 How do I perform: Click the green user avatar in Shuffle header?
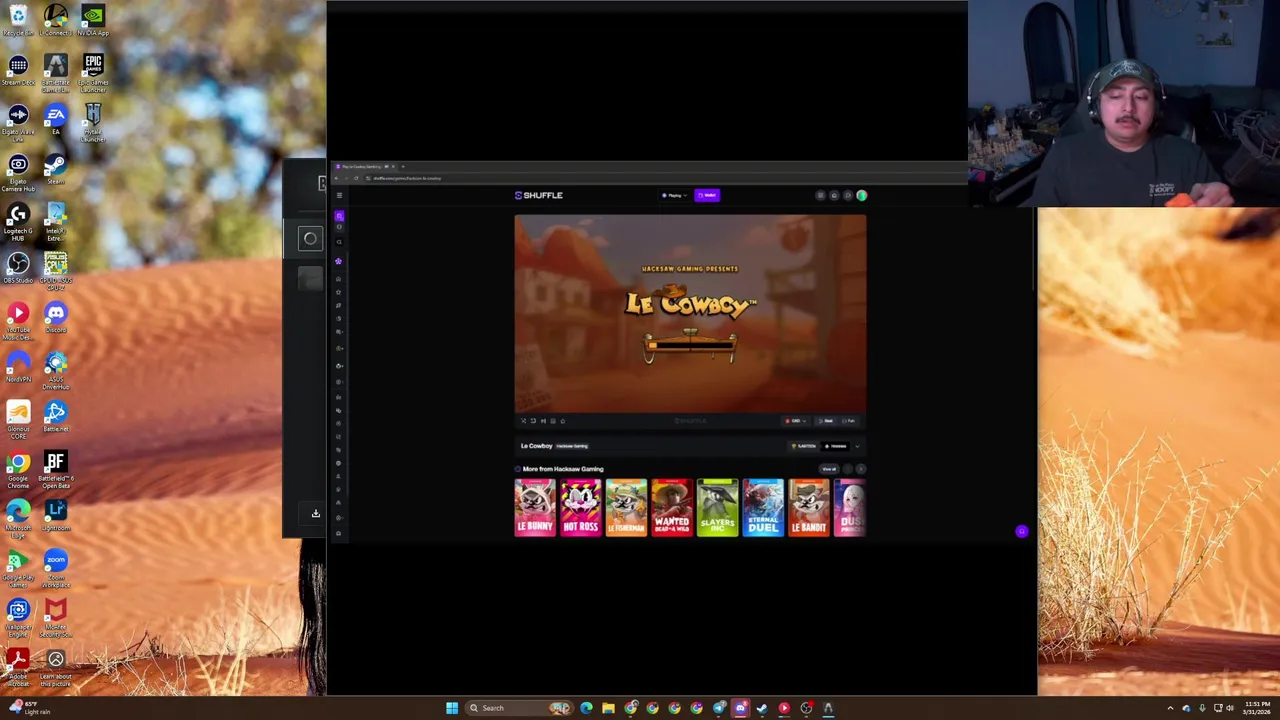pos(861,195)
